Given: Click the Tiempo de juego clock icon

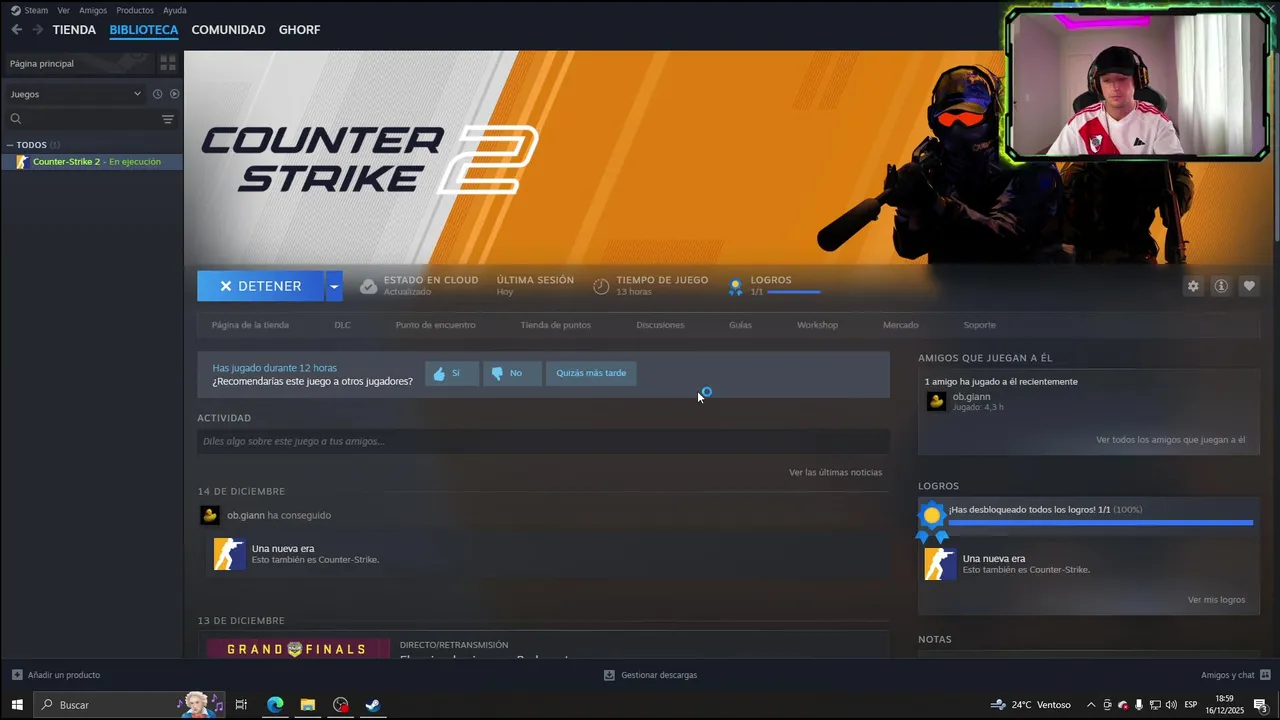Looking at the screenshot, I should coord(601,286).
